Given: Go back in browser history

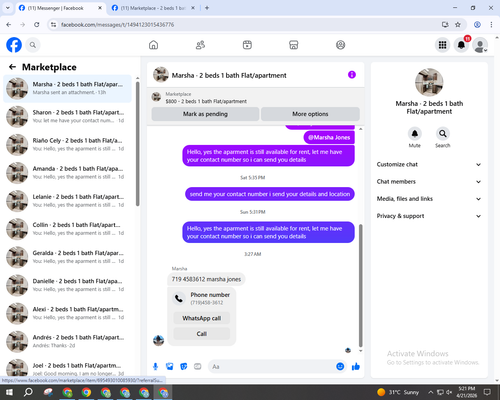Looking at the screenshot, I should coord(9,25).
